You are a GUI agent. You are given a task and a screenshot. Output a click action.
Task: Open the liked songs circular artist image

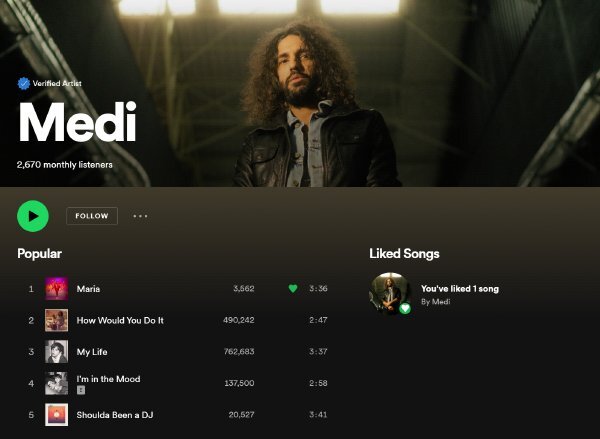(390, 294)
